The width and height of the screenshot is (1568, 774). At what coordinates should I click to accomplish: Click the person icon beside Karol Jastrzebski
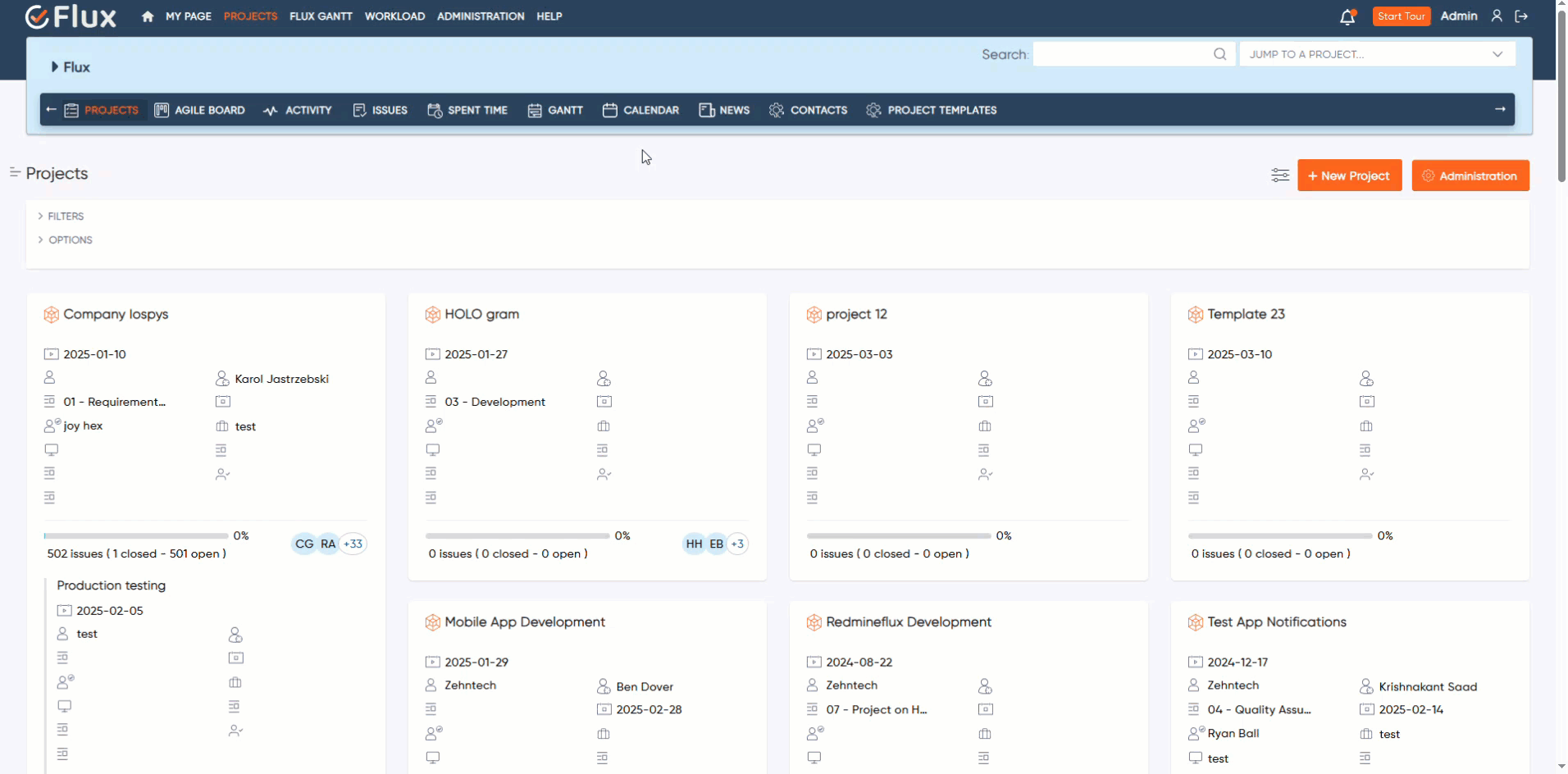[x=222, y=379]
